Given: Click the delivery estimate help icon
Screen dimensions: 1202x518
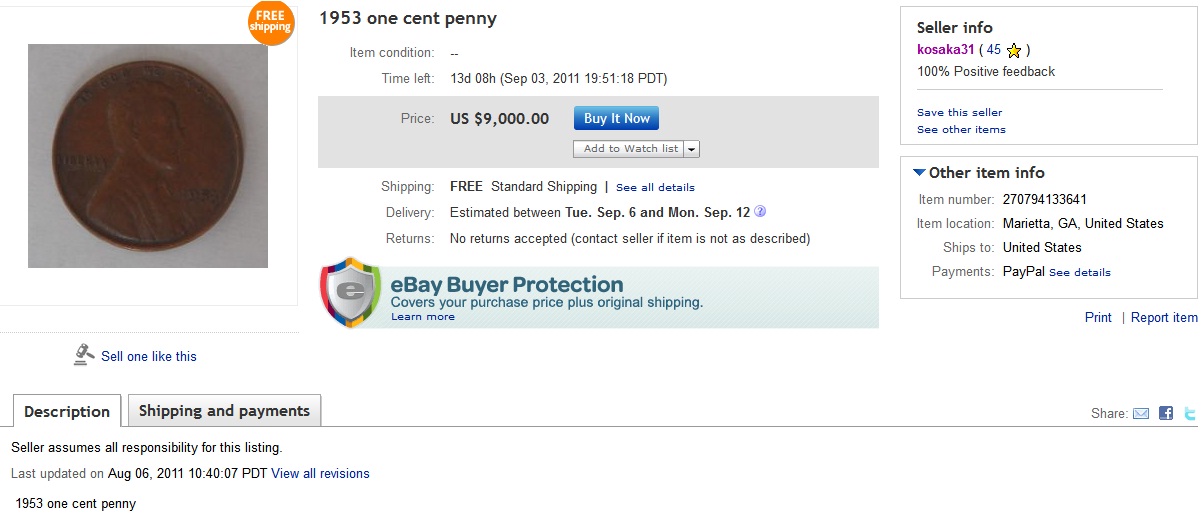Looking at the screenshot, I should pyautogui.click(x=760, y=212).
